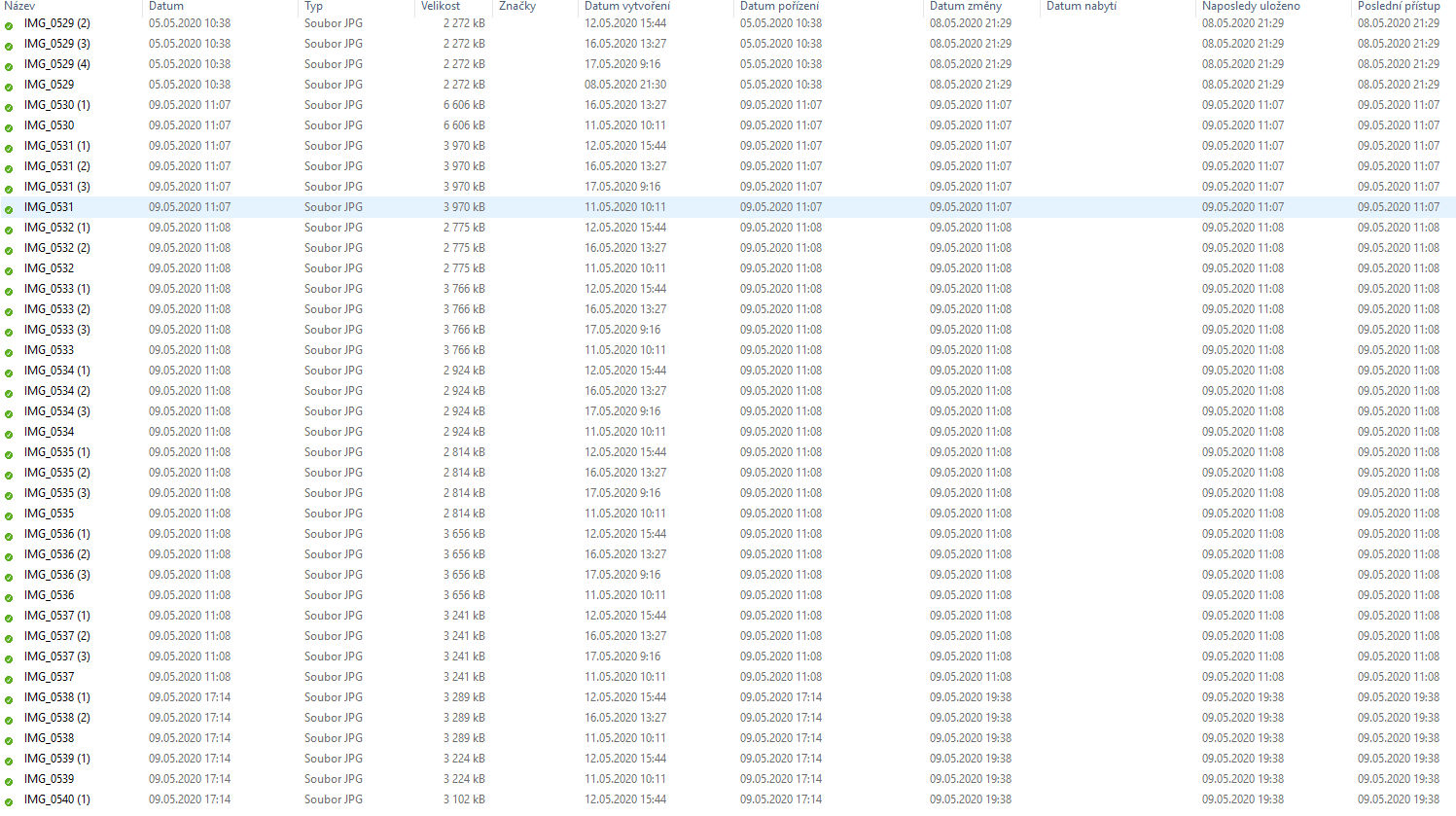
Task: Click 3 102 kB size of IMG_0540 (1)
Action: pyautogui.click(x=464, y=799)
